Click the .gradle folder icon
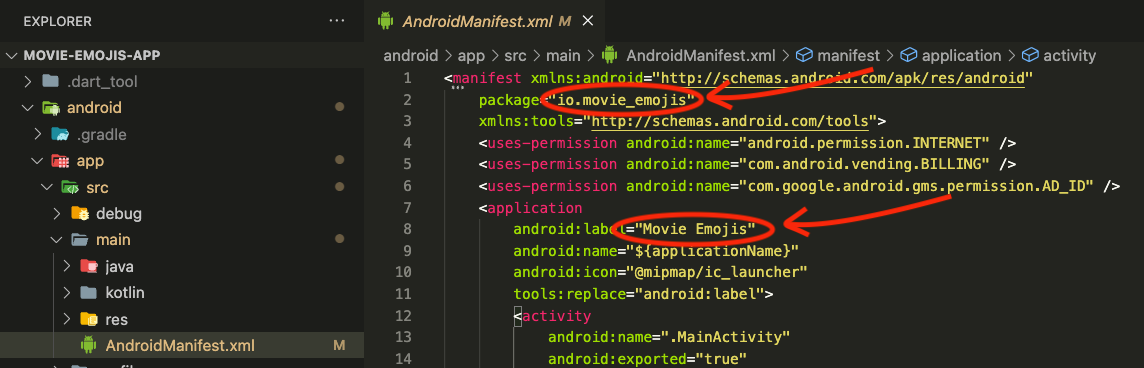 60,134
